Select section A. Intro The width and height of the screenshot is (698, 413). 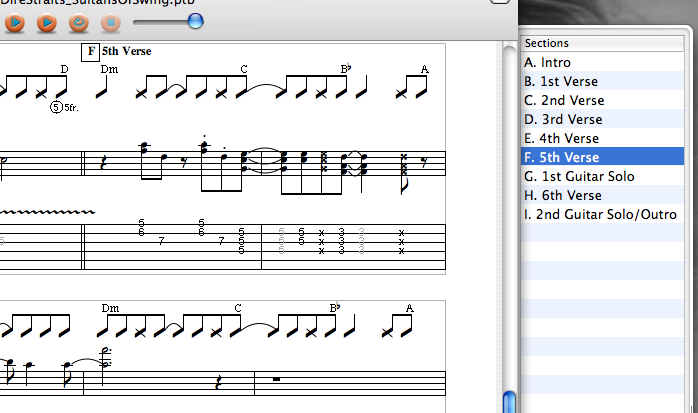602,62
